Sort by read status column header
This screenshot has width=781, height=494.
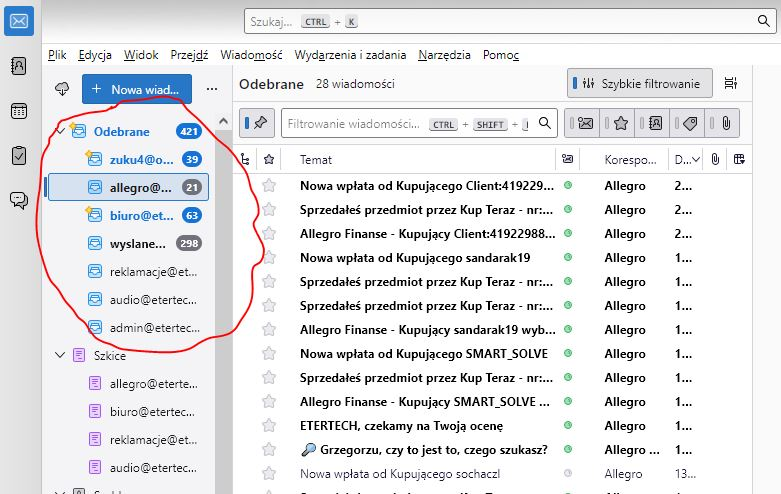click(x=567, y=159)
